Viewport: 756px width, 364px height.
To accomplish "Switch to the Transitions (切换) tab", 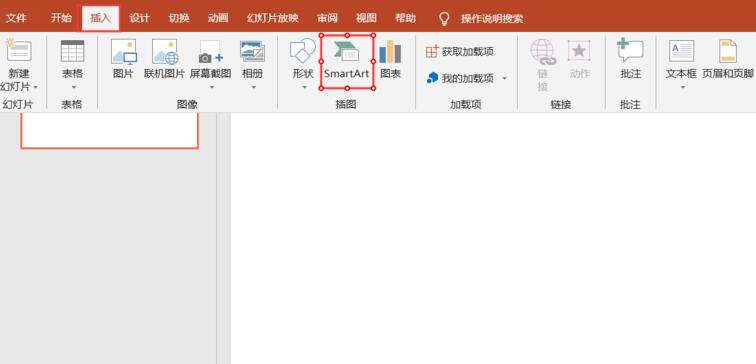I will click(179, 18).
